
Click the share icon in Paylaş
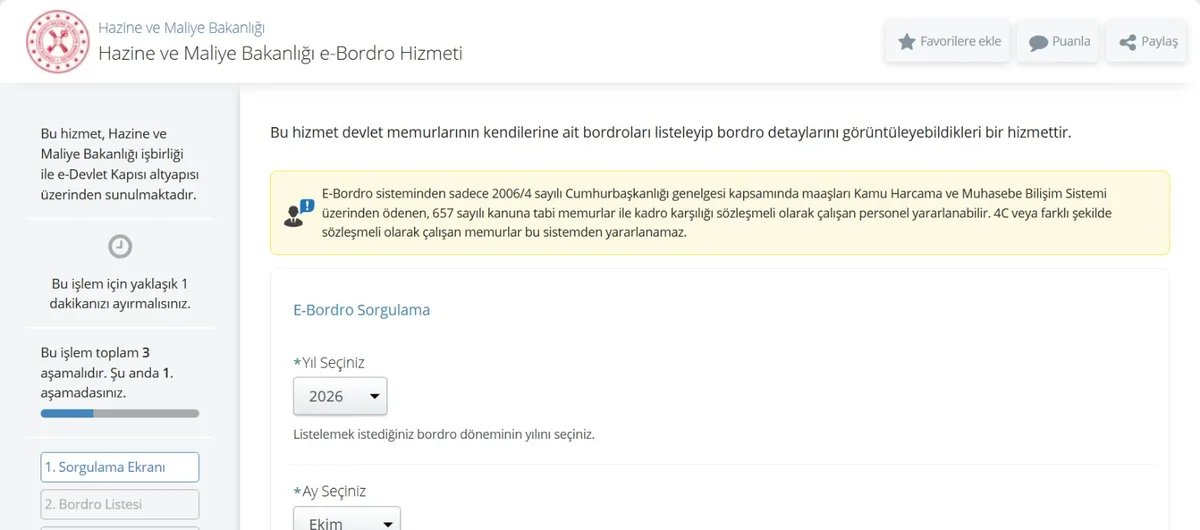[x=1127, y=43]
